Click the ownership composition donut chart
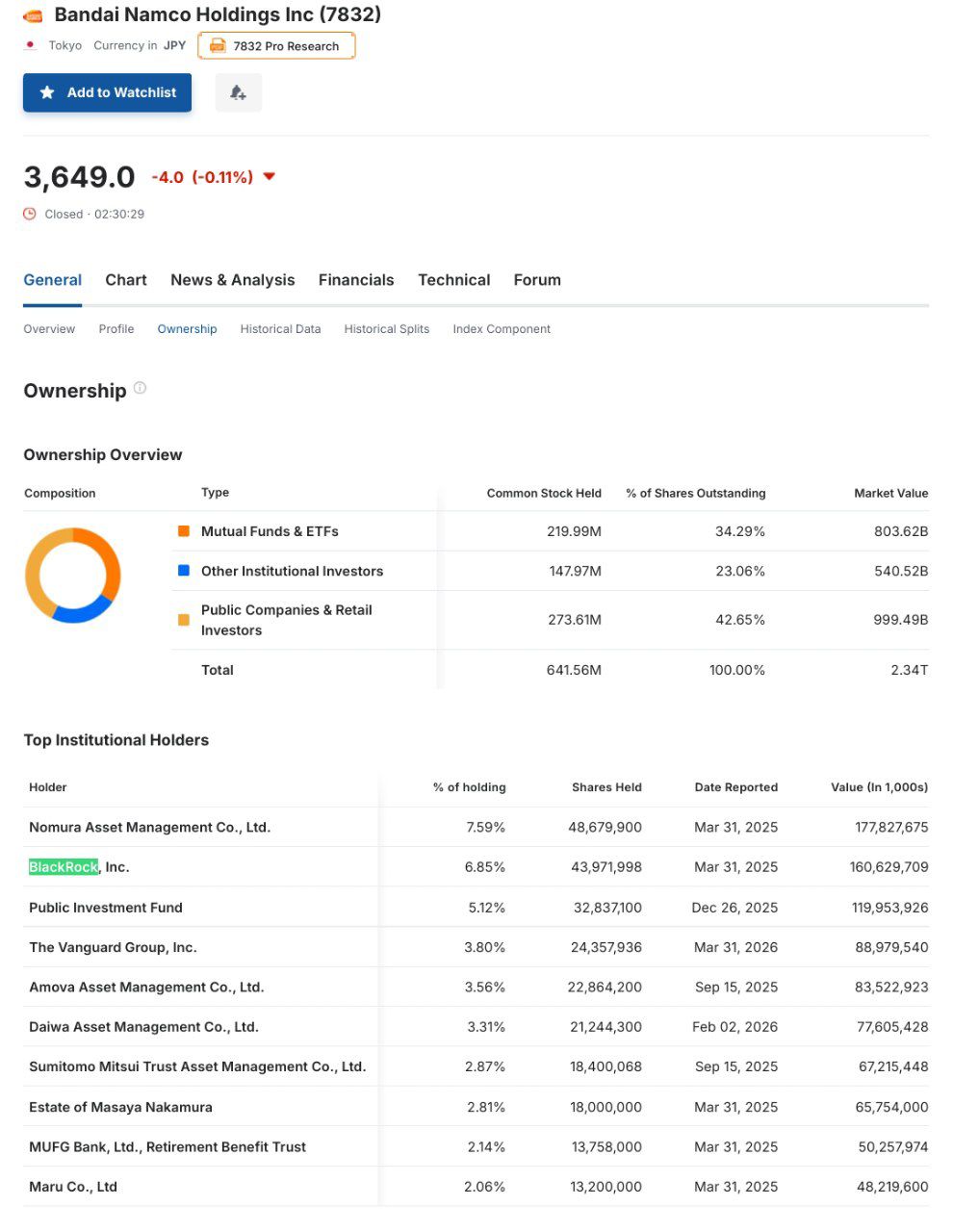This screenshot has width=953, height=1232. [73, 575]
